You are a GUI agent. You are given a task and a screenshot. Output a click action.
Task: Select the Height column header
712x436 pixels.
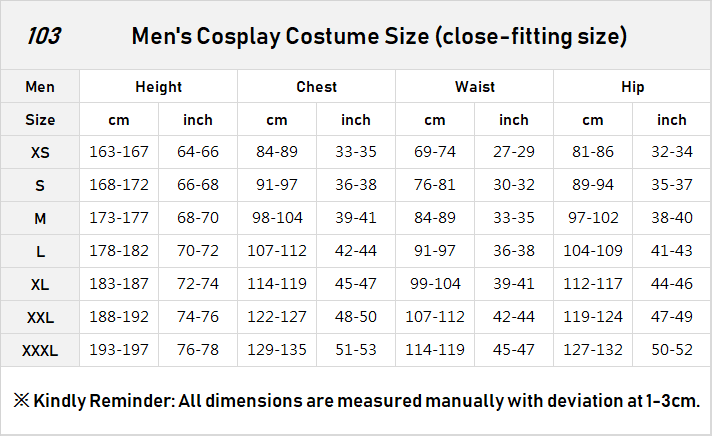click(x=158, y=87)
